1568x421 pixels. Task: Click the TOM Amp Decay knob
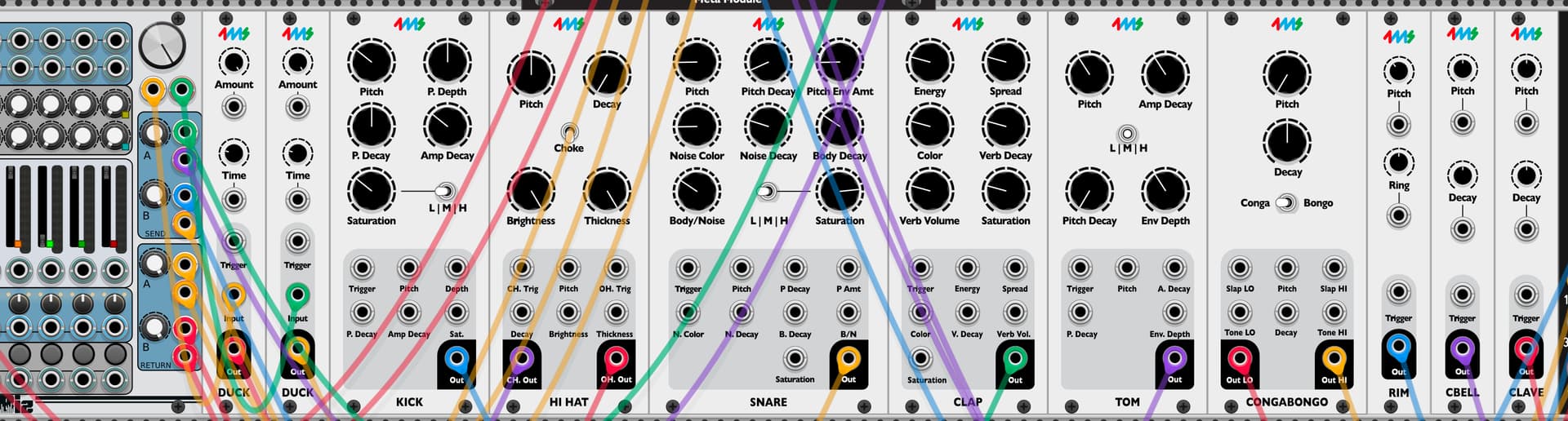click(1165, 74)
